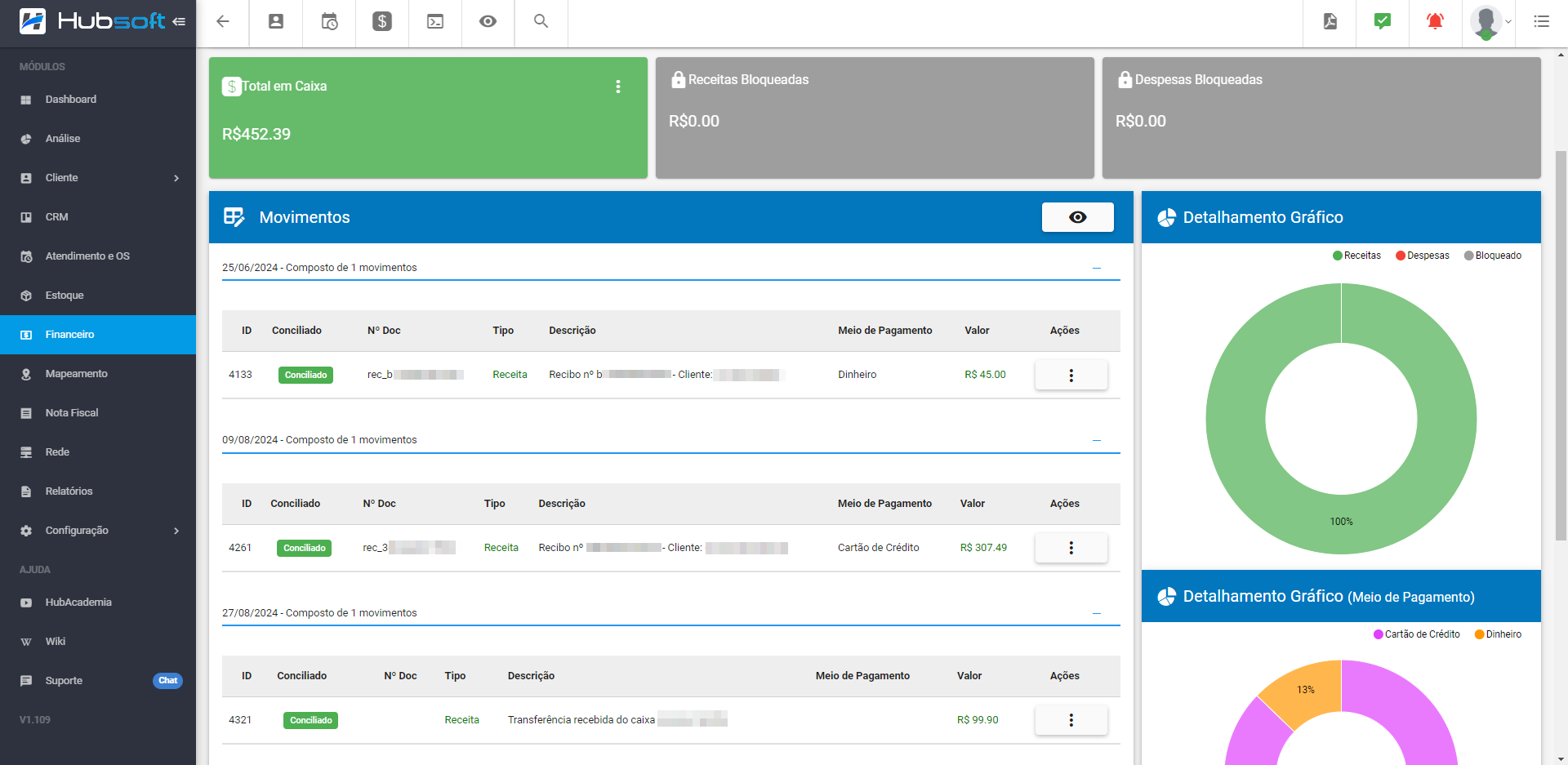Go back with the top-left arrow
Image resolution: width=1568 pixels, height=765 pixels.
222,22
